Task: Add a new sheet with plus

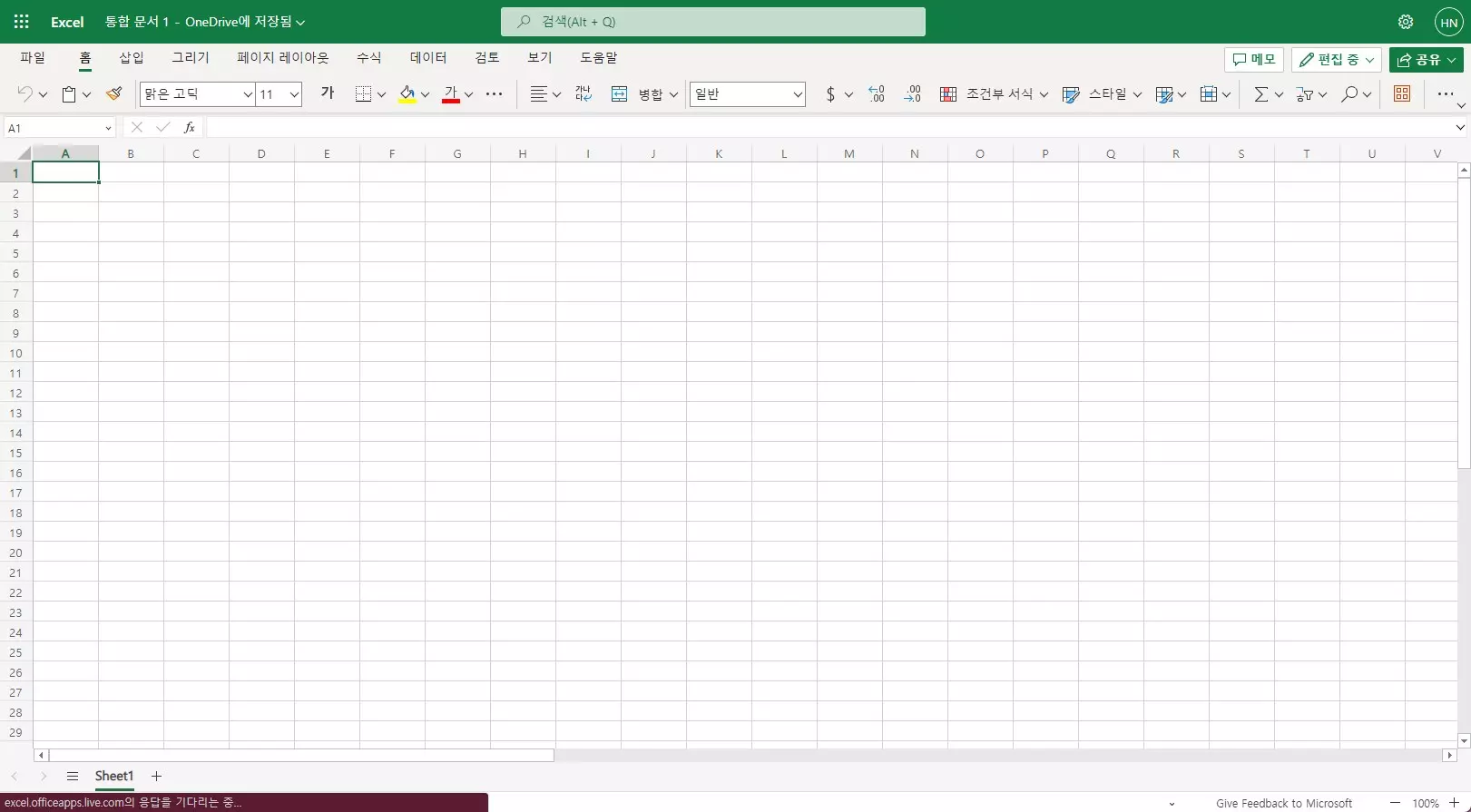Action: click(x=156, y=776)
